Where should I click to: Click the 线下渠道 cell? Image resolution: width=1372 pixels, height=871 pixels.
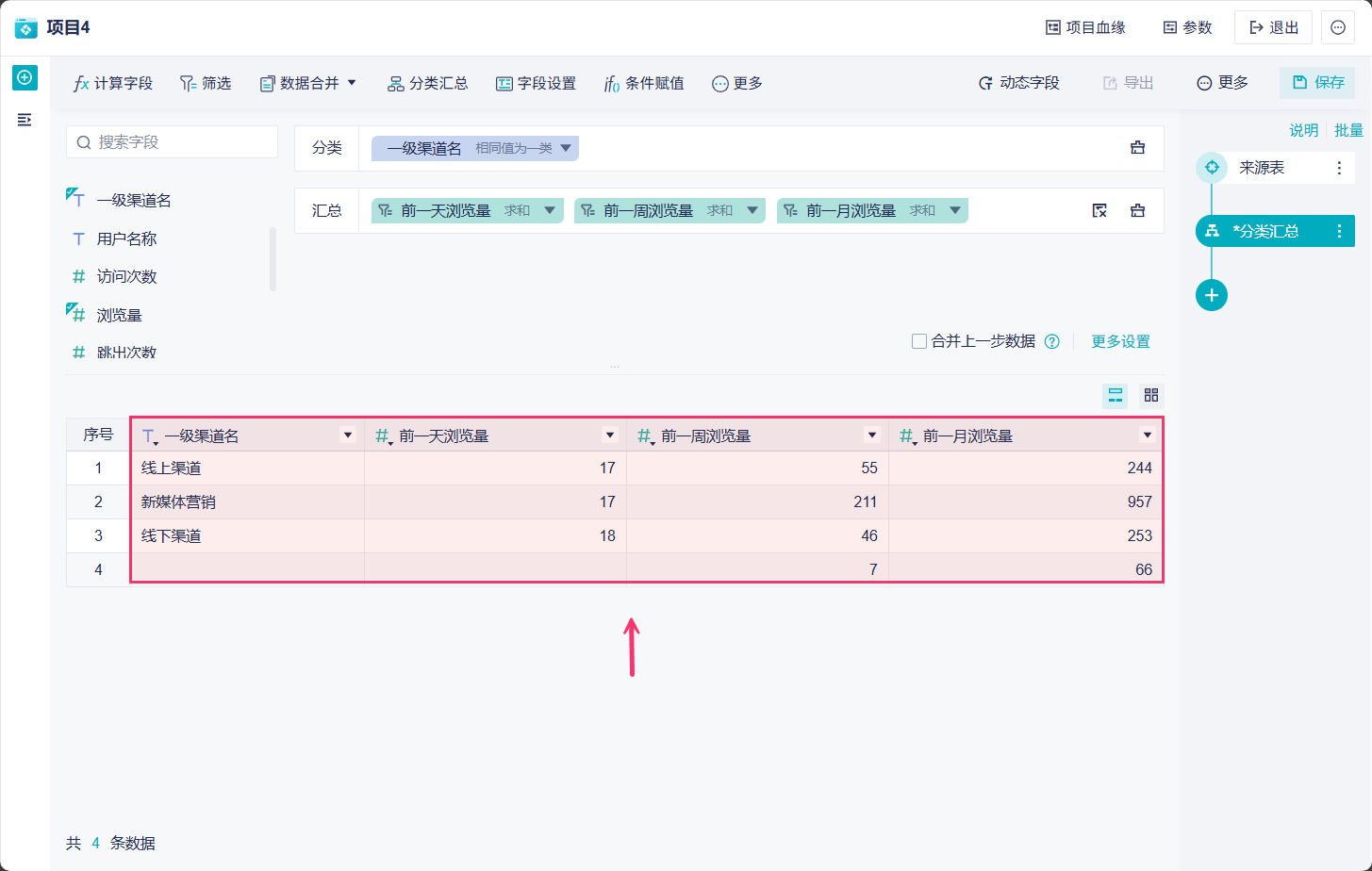point(247,536)
